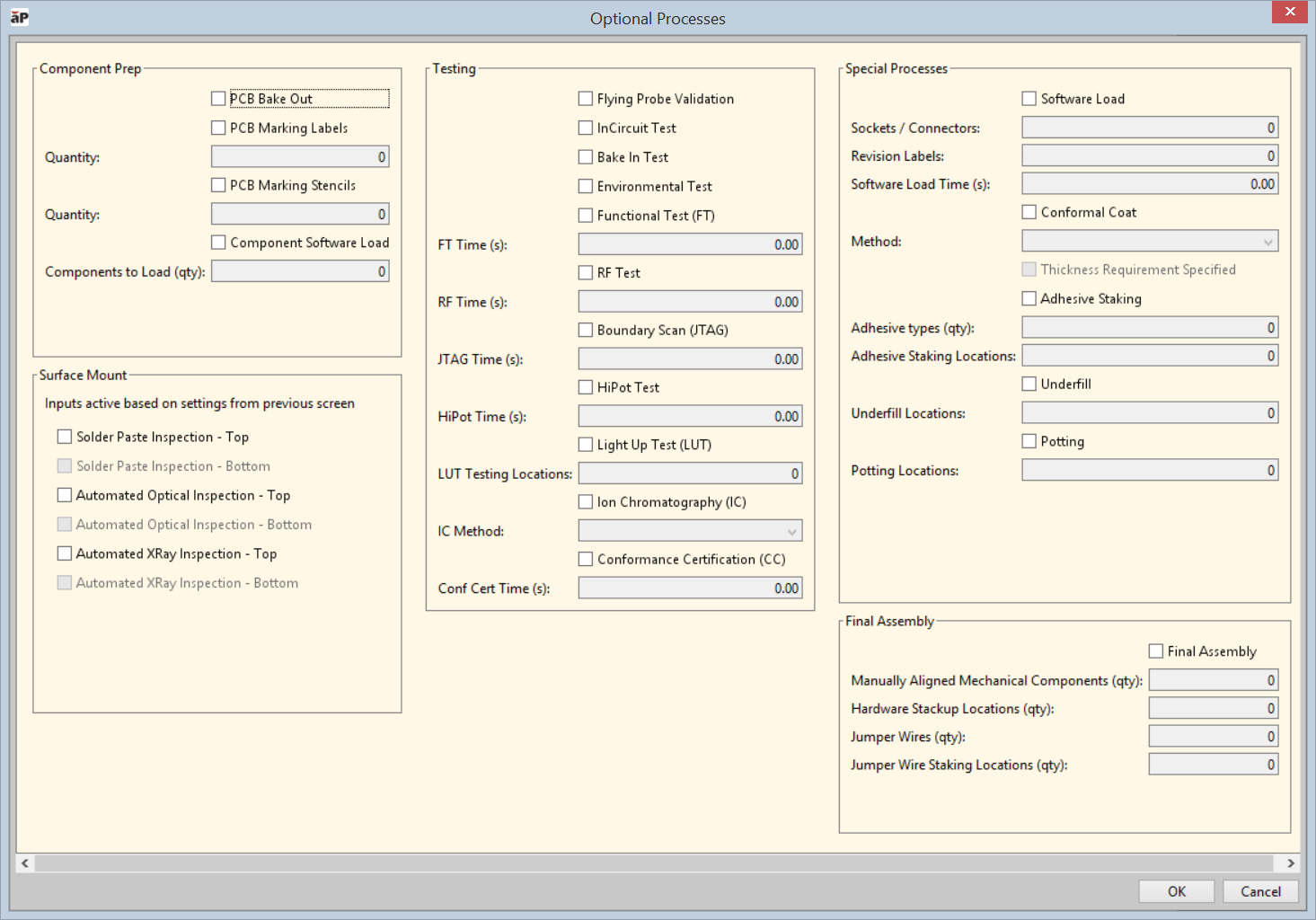The width and height of the screenshot is (1316, 920).
Task: Click the Cancel button
Action: [1260, 891]
